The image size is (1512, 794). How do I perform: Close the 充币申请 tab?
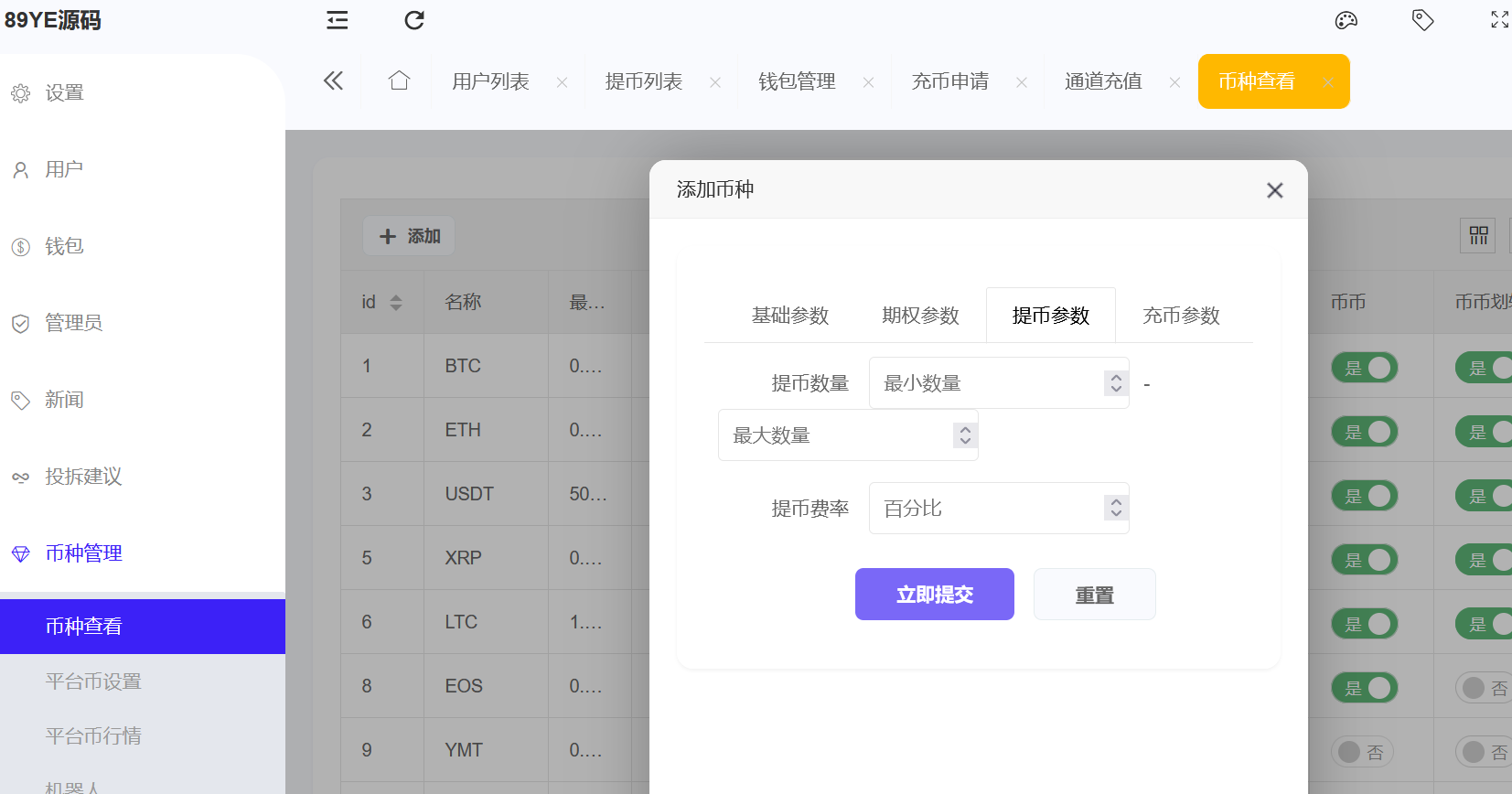point(1022,82)
